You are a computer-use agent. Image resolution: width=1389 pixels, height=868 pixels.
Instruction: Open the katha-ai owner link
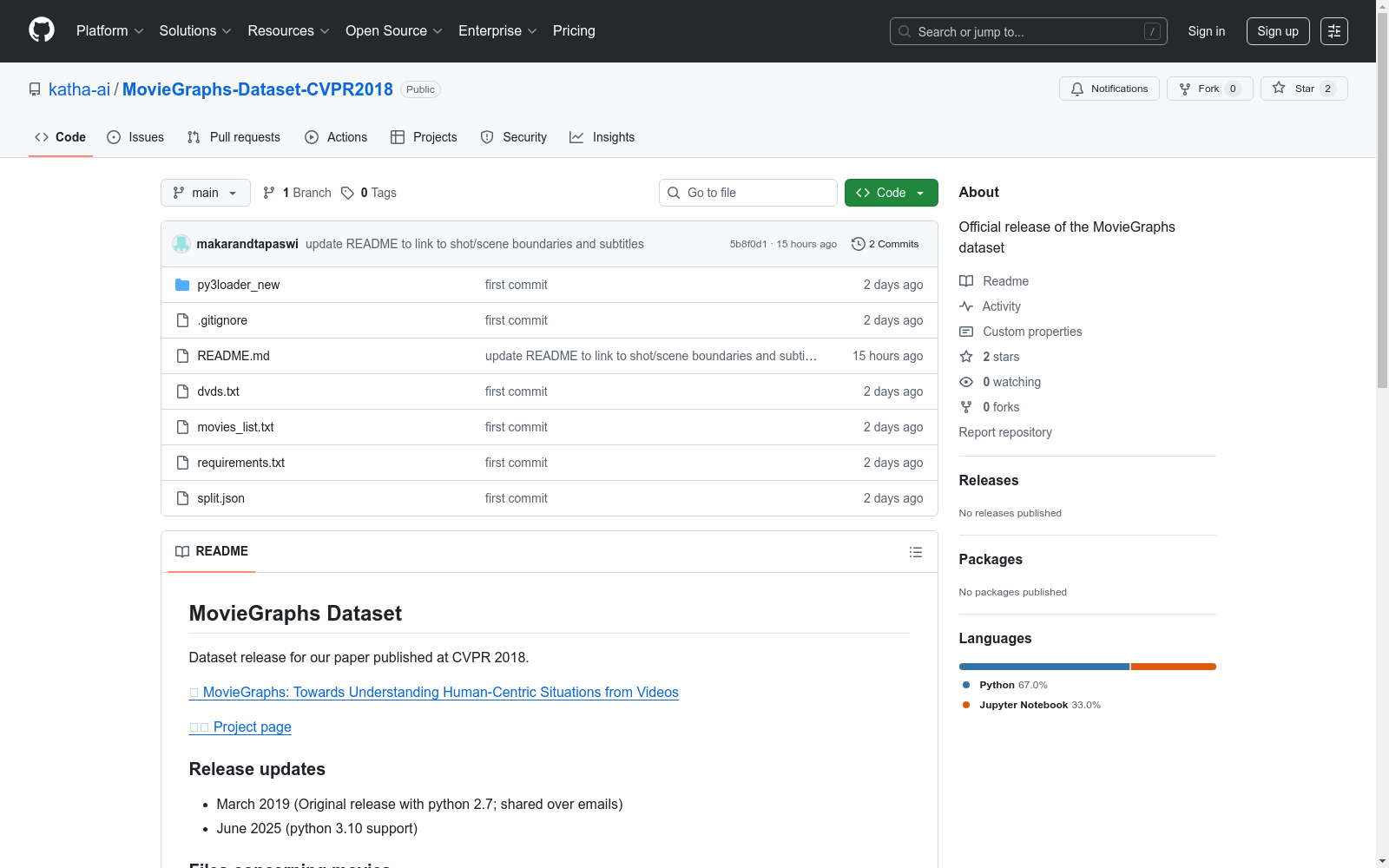pos(79,89)
